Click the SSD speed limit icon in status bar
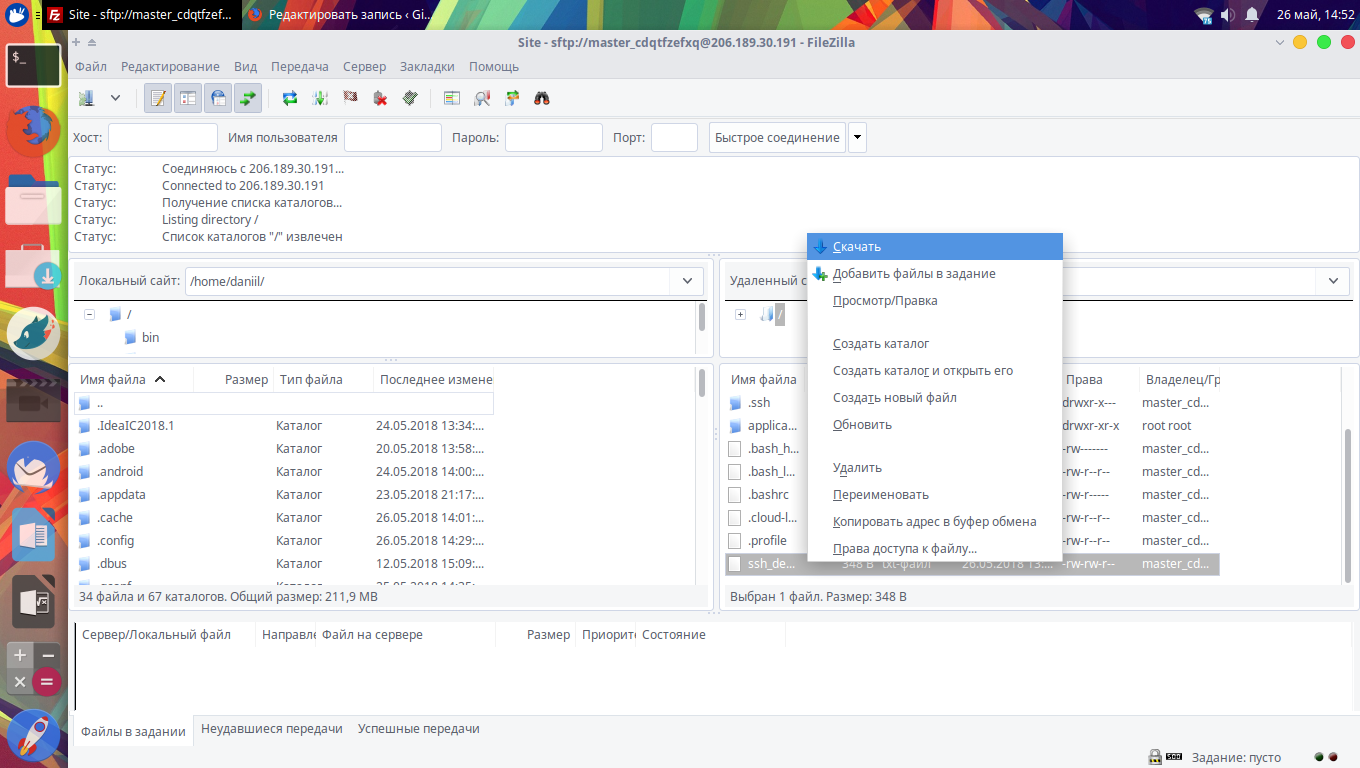1360x768 pixels. pos(1175,757)
